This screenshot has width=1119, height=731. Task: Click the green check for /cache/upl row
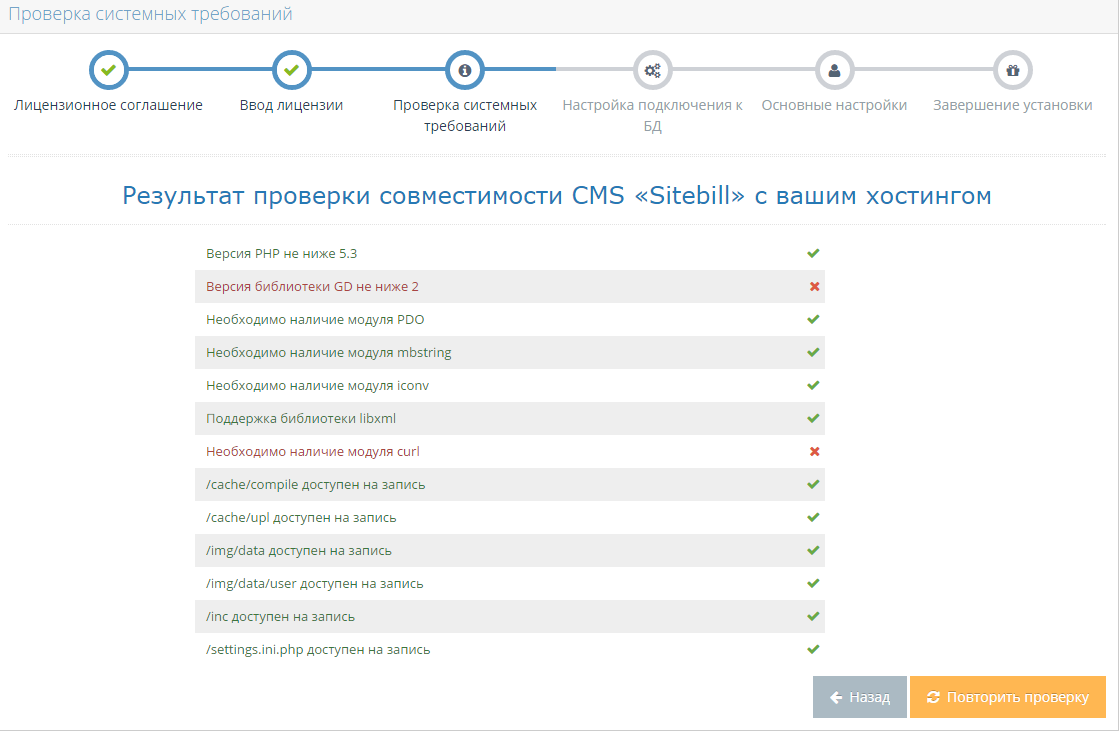(813, 518)
